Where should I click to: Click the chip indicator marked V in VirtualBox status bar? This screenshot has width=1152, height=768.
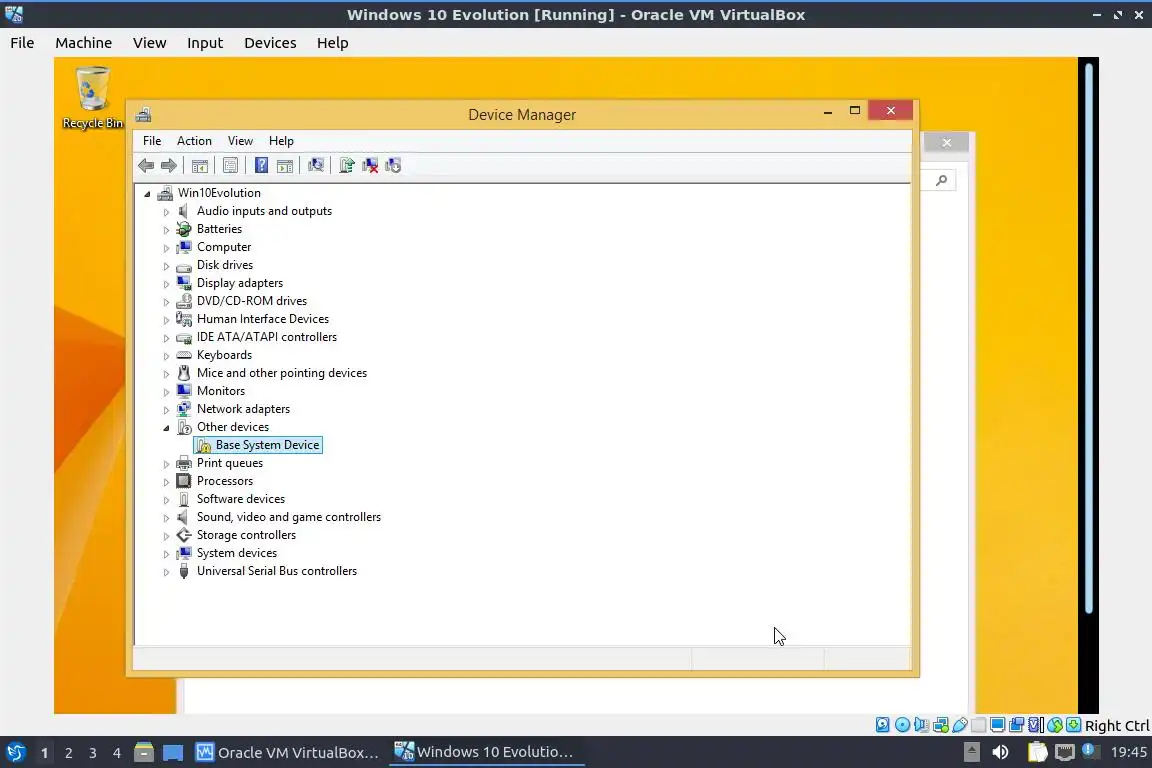[x=1036, y=725]
